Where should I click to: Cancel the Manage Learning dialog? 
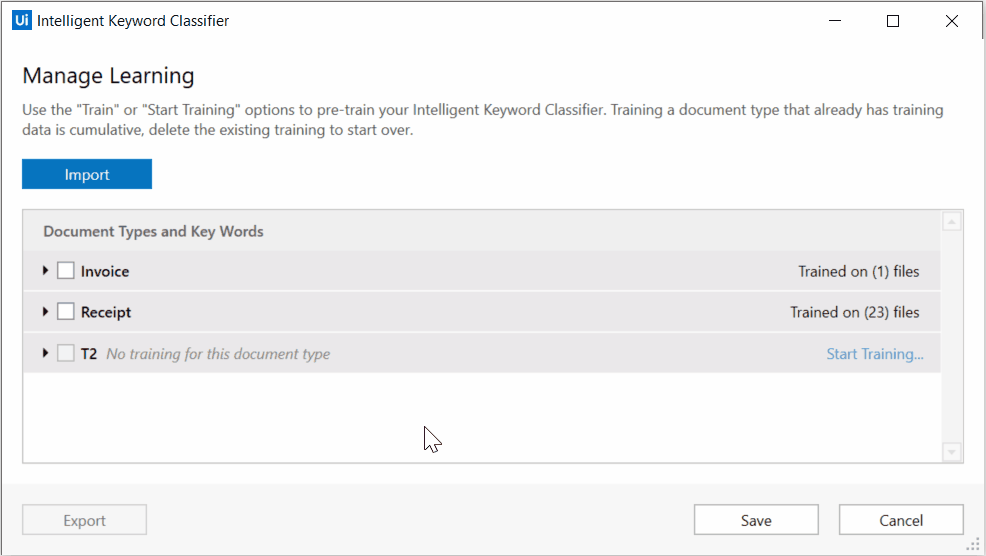tap(900, 520)
